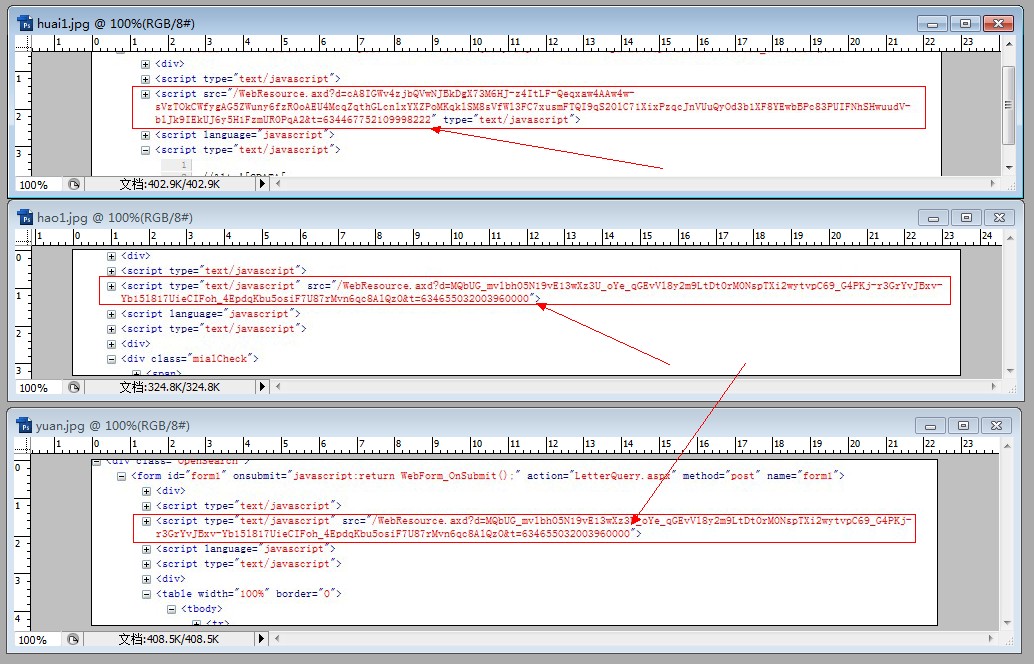The image size is (1034, 664).
Task: Click the status bar preview icon in yuan.jpg
Action: tap(73, 639)
